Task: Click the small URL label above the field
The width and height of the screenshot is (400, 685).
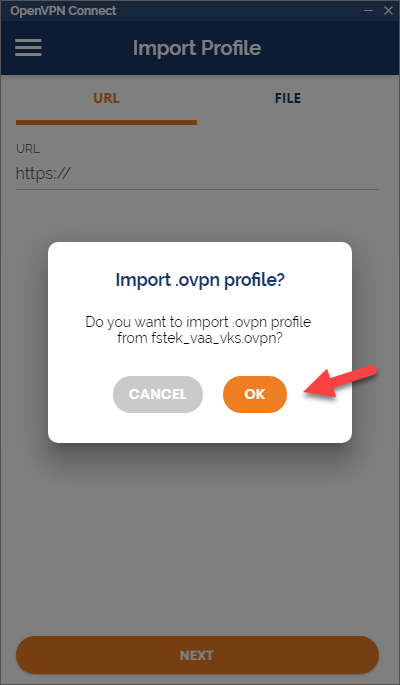Action: [x=28, y=149]
